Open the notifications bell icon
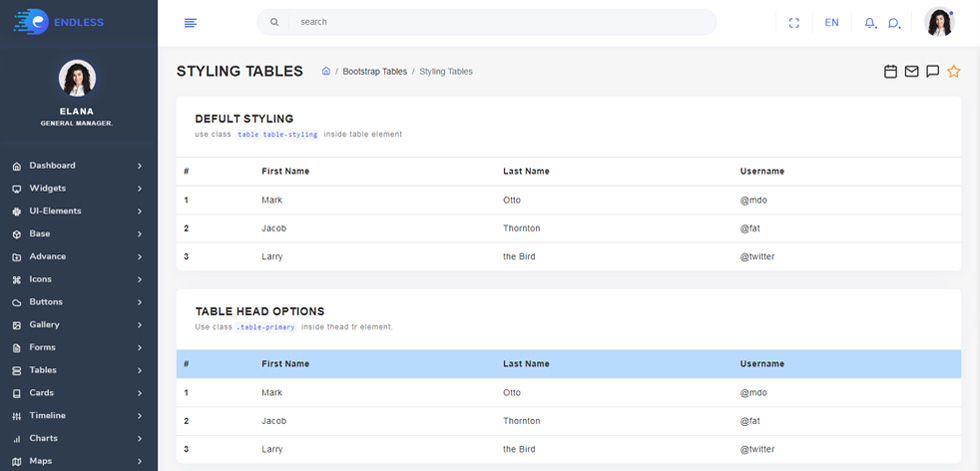 point(869,23)
